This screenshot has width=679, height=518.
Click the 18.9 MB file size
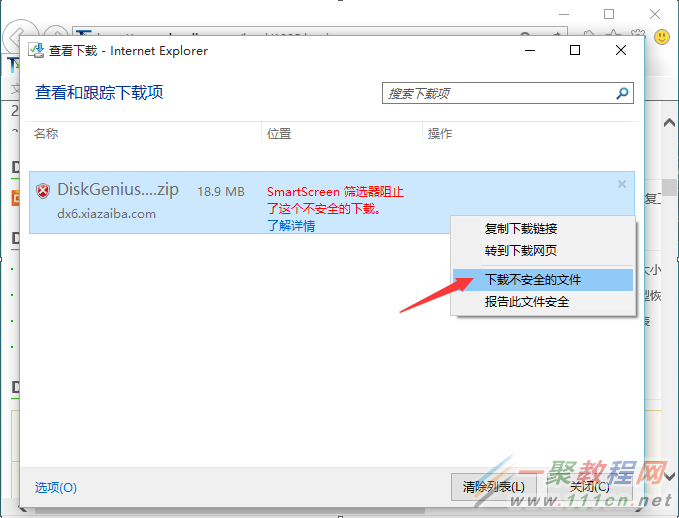221,191
